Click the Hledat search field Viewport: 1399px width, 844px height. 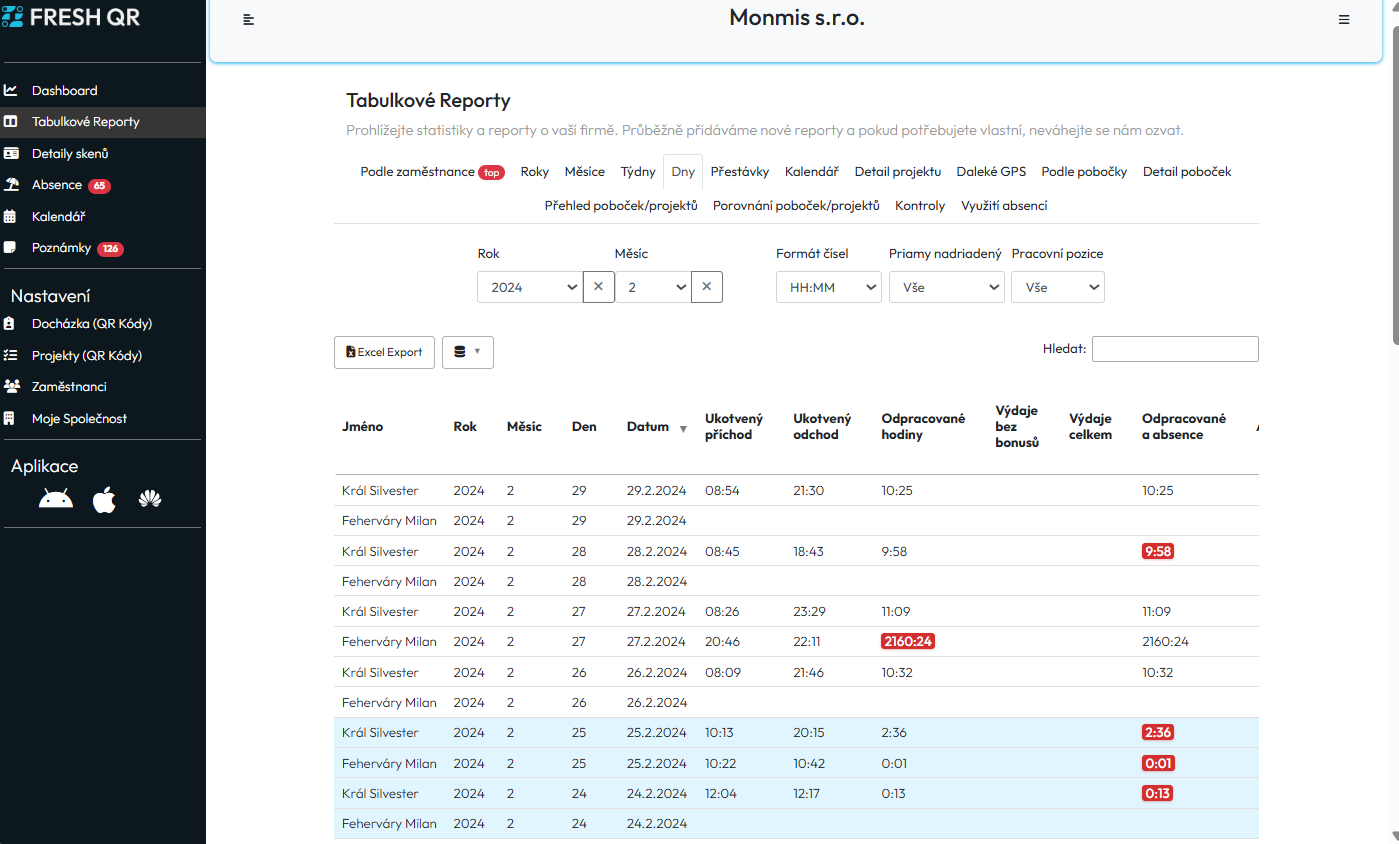(x=1175, y=349)
